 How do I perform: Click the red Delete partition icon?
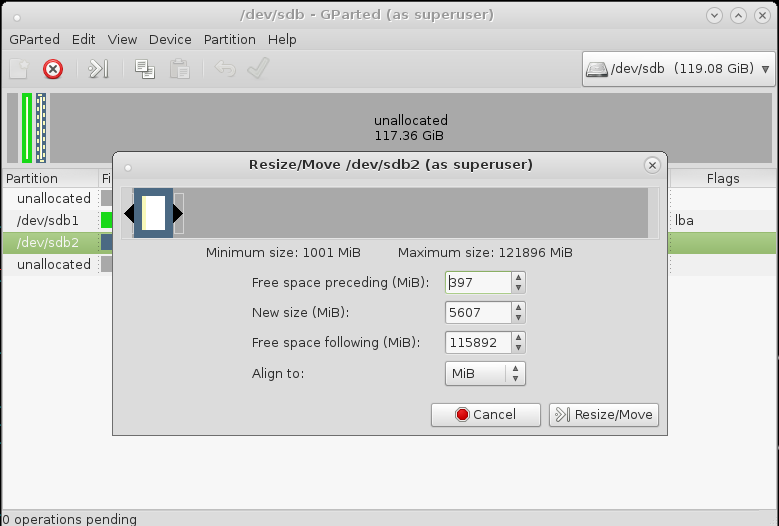tap(53, 69)
